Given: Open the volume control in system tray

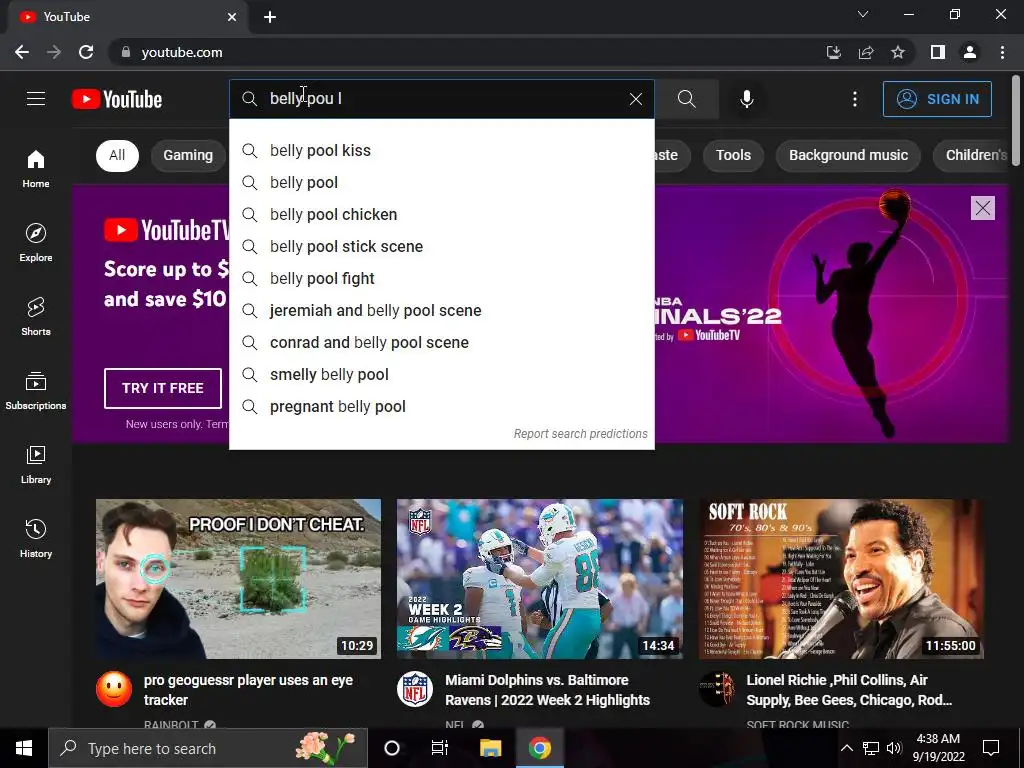Looking at the screenshot, I should point(894,748).
